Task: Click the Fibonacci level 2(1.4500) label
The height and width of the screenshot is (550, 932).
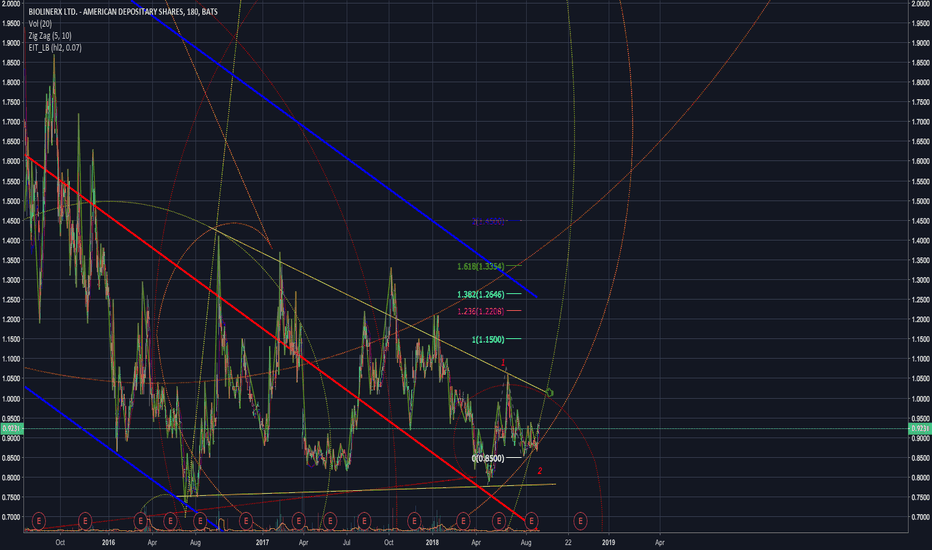Action: pyautogui.click(x=488, y=221)
